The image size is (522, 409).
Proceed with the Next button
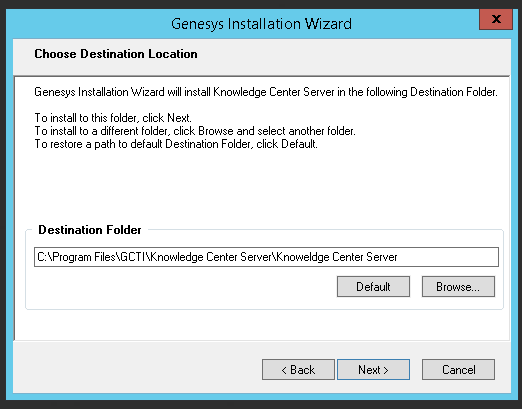click(x=373, y=369)
